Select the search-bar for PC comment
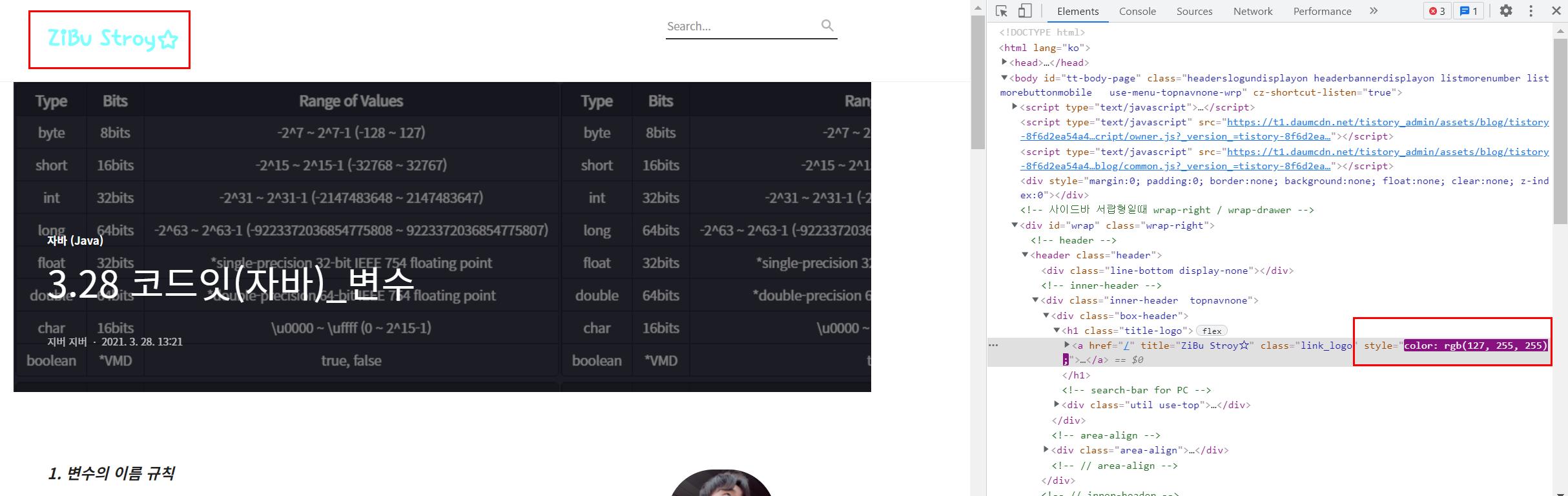This screenshot has width=1568, height=496. tap(1136, 390)
